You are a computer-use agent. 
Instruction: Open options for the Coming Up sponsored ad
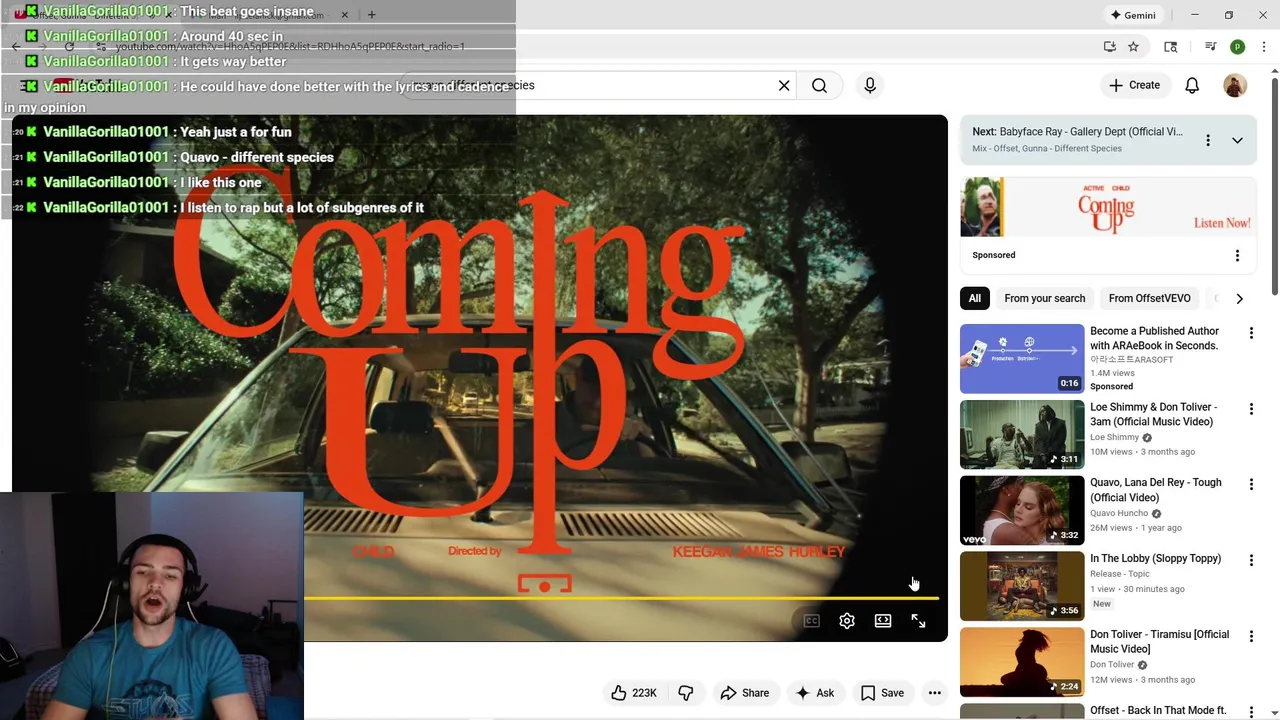(x=1237, y=255)
